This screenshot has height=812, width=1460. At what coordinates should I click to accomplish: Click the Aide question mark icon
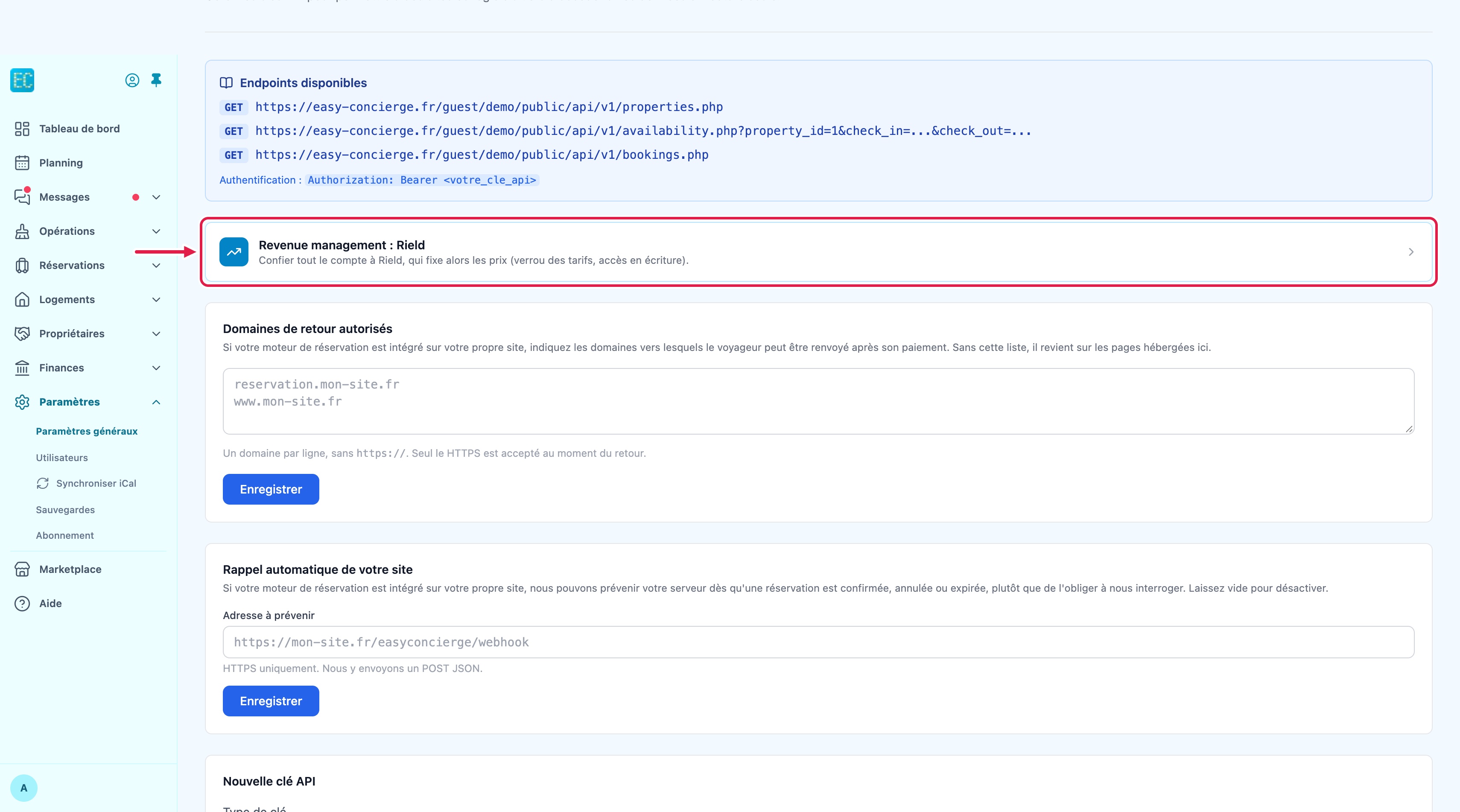pyautogui.click(x=22, y=604)
